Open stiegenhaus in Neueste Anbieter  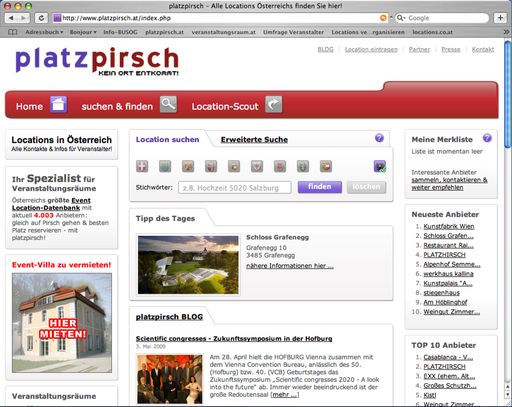pos(441,293)
